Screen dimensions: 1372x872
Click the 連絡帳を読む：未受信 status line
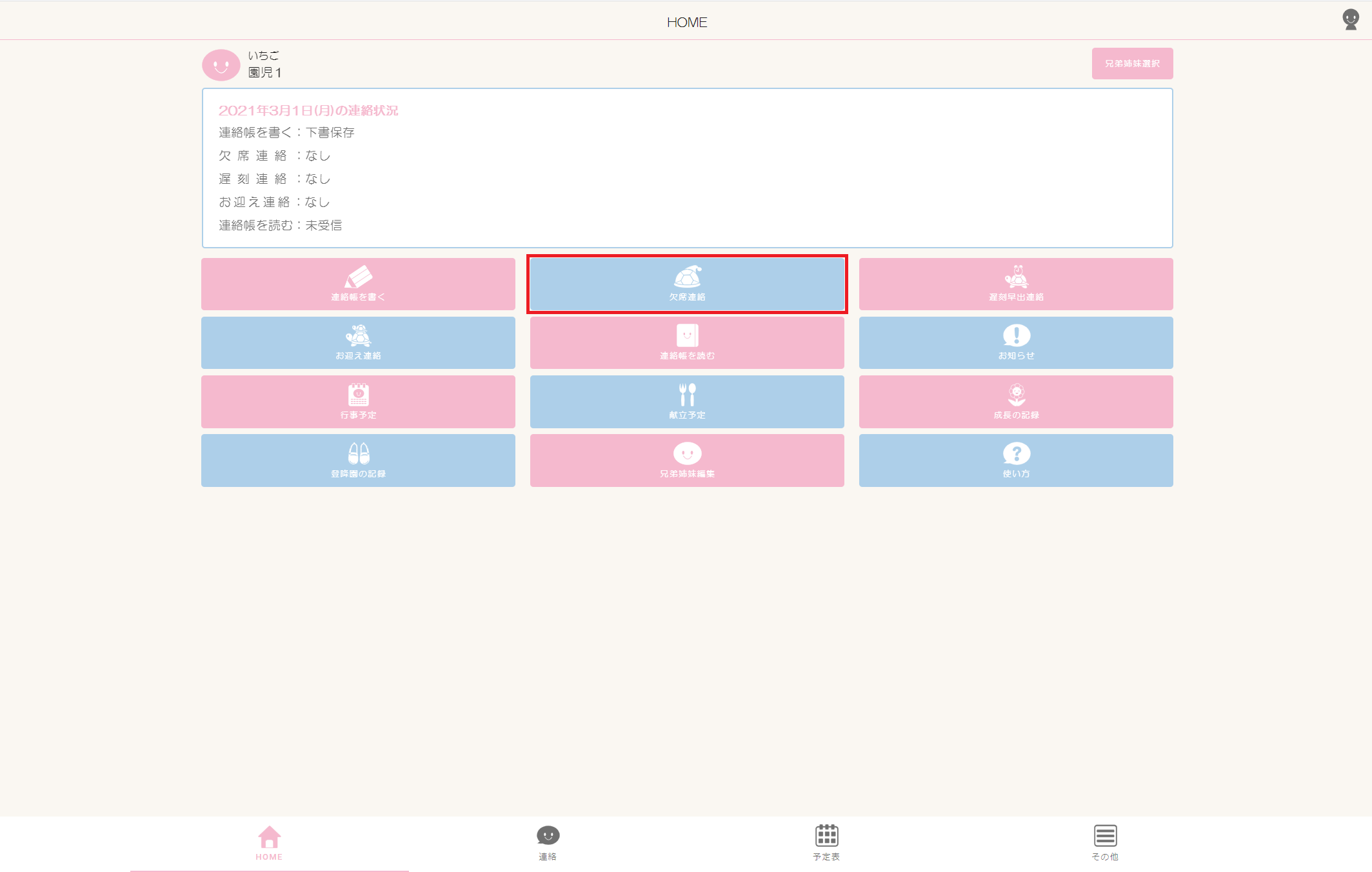coord(280,225)
